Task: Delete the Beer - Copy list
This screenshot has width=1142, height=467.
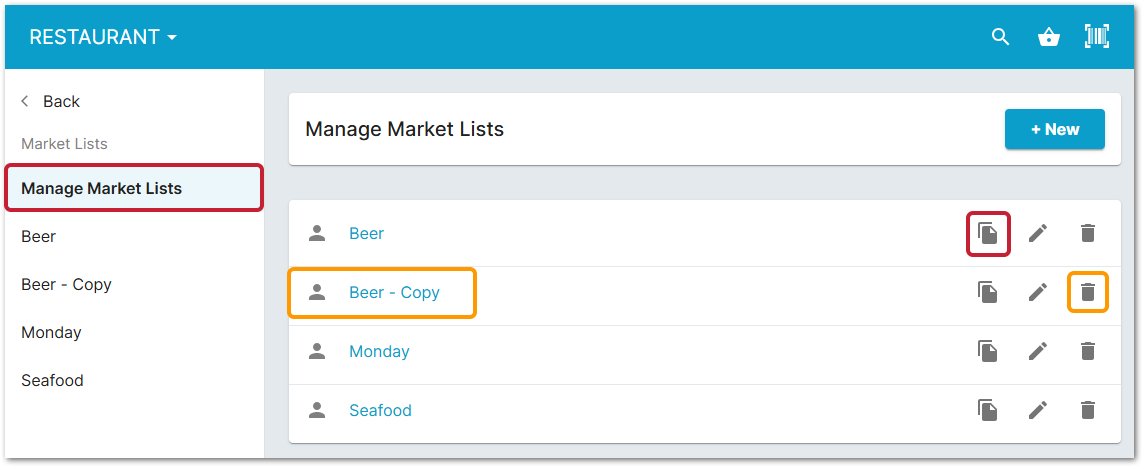Action: [1088, 292]
